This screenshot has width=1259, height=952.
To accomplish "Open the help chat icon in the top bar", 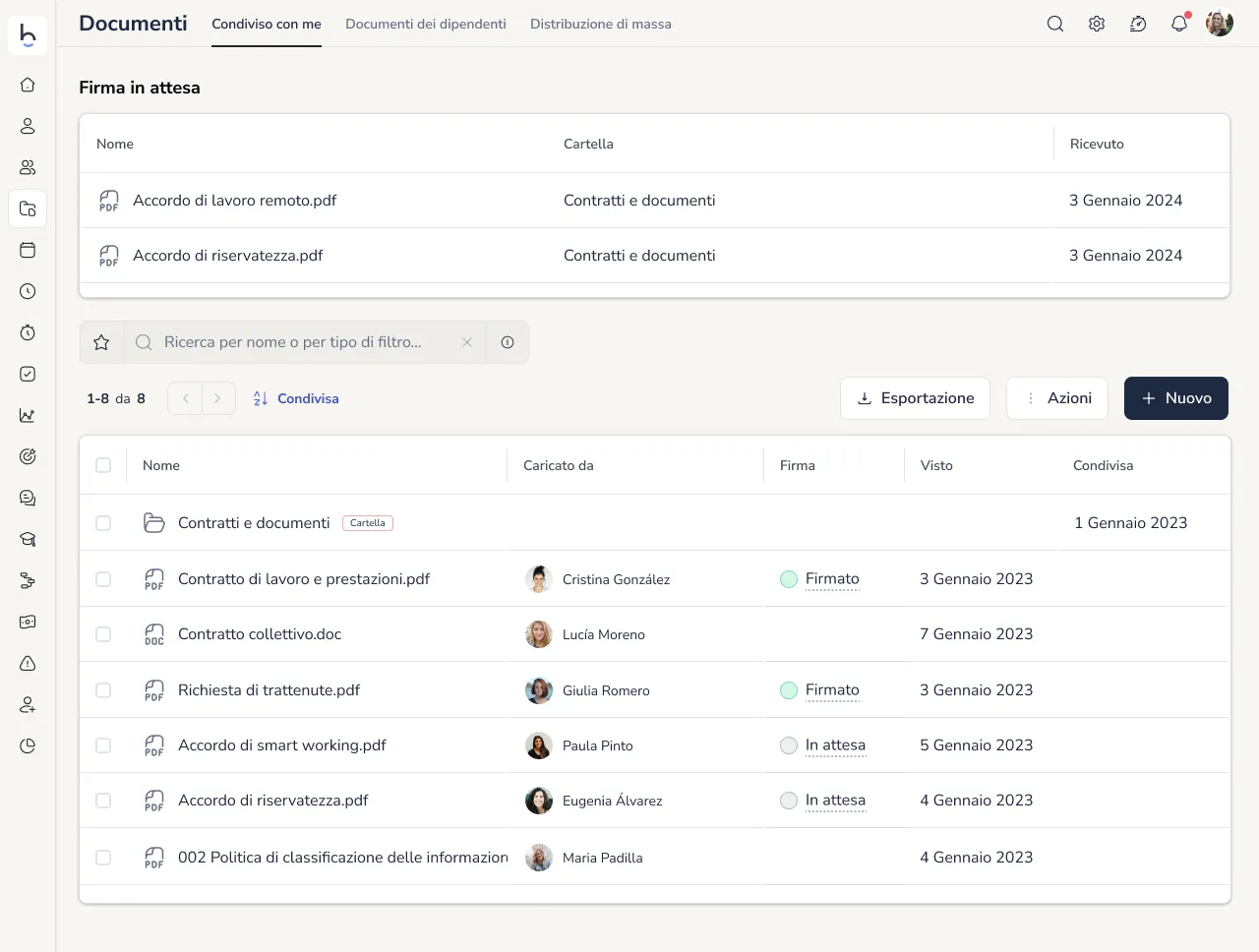I will [x=1138, y=24].
